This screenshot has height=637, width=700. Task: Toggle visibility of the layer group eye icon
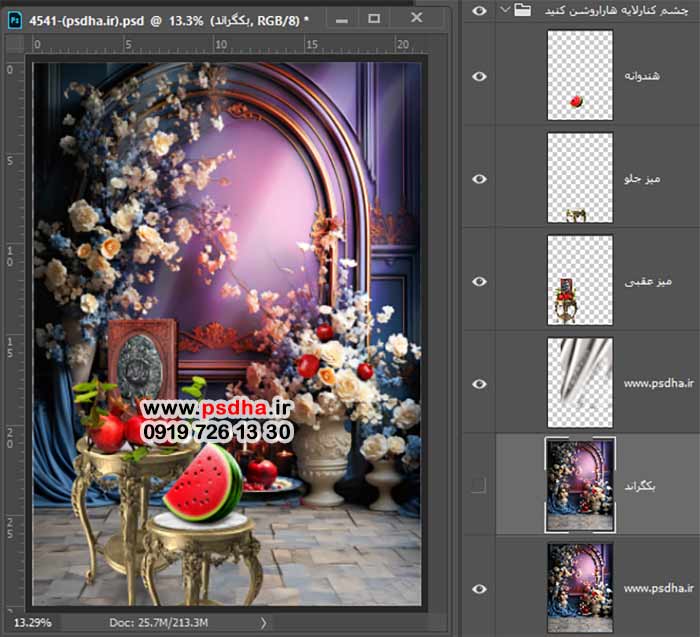coord(479,10)
